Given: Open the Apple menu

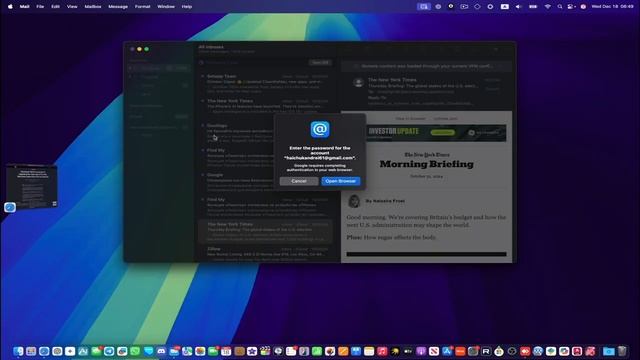Looking at the screenshot, I should tap(10, 7).
